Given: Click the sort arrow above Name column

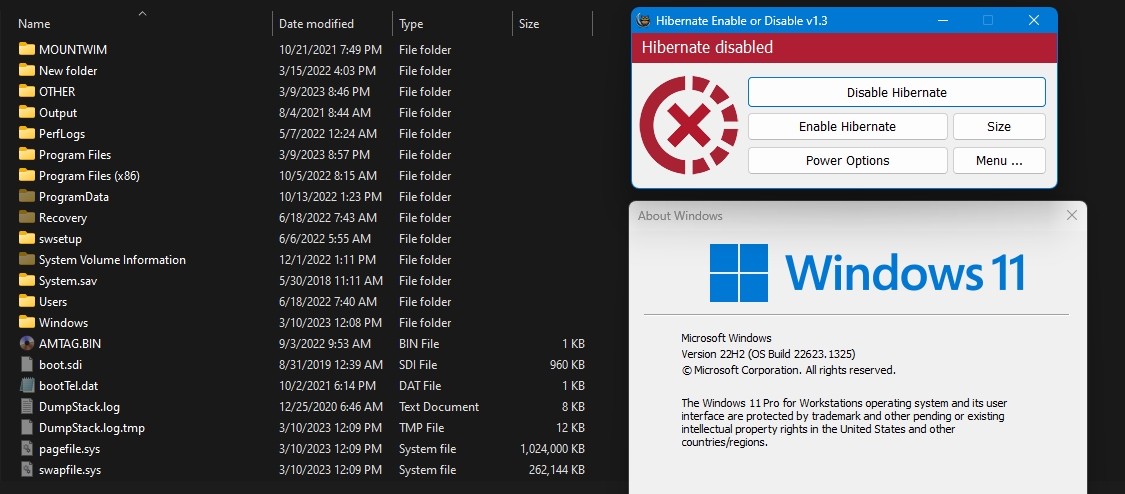Looking at the screenshot, I should [142, 14].
